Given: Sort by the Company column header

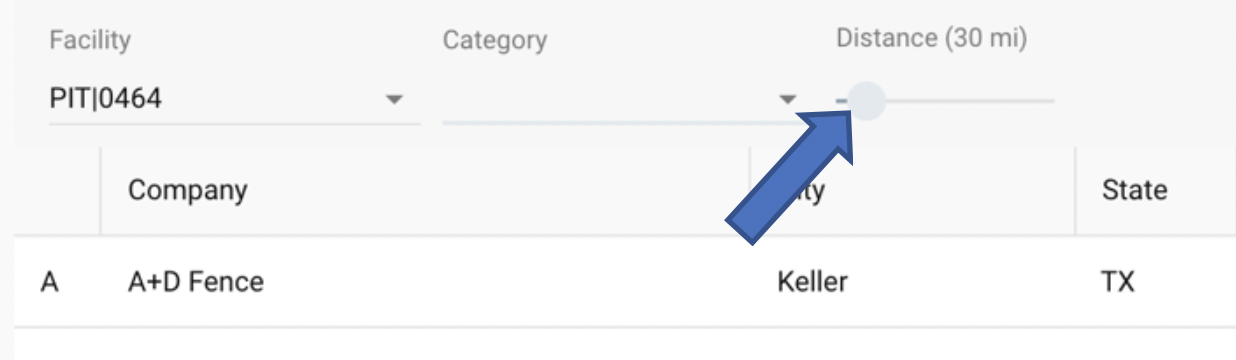Looking at the screenshot, I should coord(188,189).
